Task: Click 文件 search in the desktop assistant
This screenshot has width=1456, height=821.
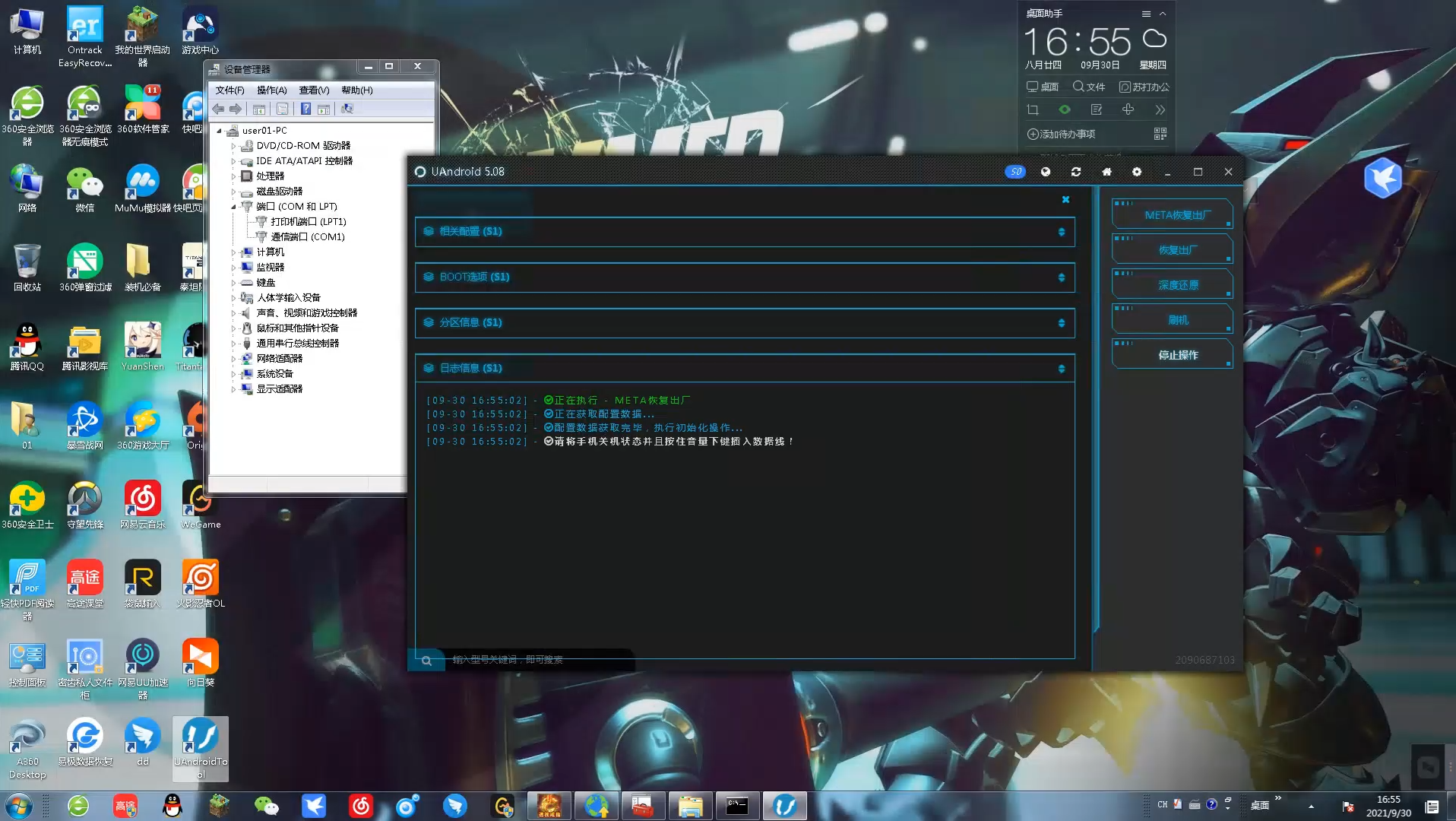Action: pyautogui.click(x=1089, y=87)
